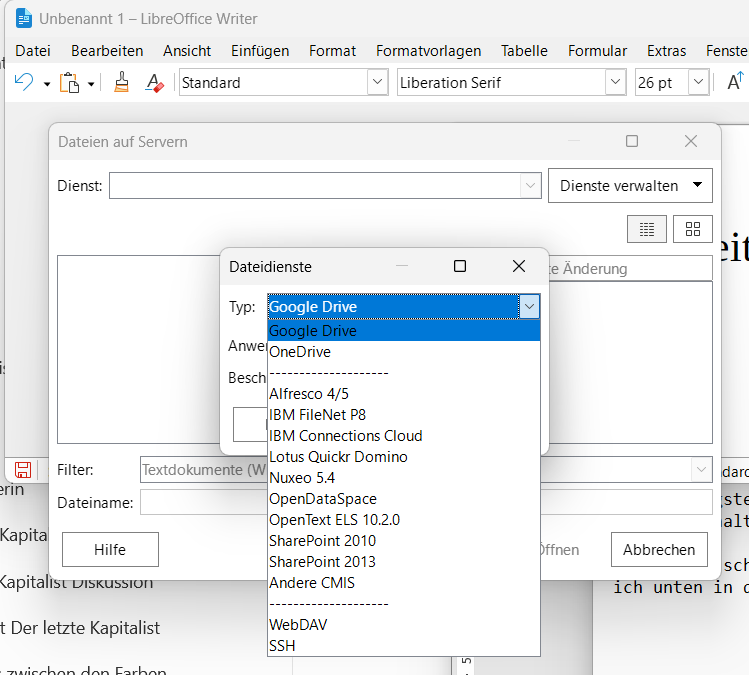Click the Increase Font Size icon
This screenshot has height=675, width=749.
pos(735,82)
